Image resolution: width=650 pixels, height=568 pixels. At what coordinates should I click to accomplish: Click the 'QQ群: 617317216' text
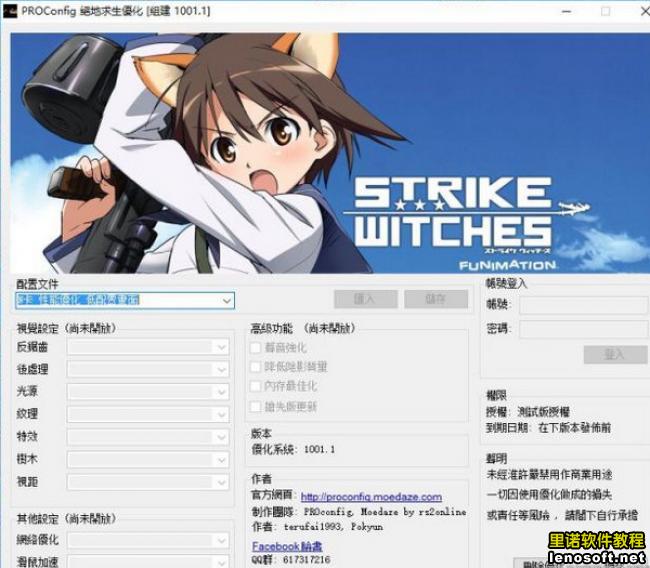pos(291,560)
